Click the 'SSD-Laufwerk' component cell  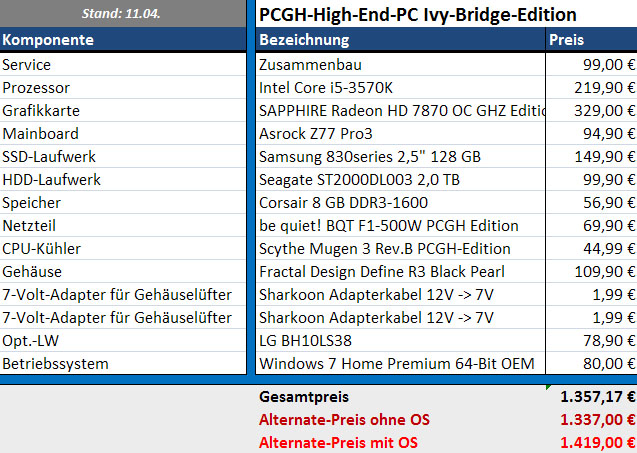(x=123, y=156)
